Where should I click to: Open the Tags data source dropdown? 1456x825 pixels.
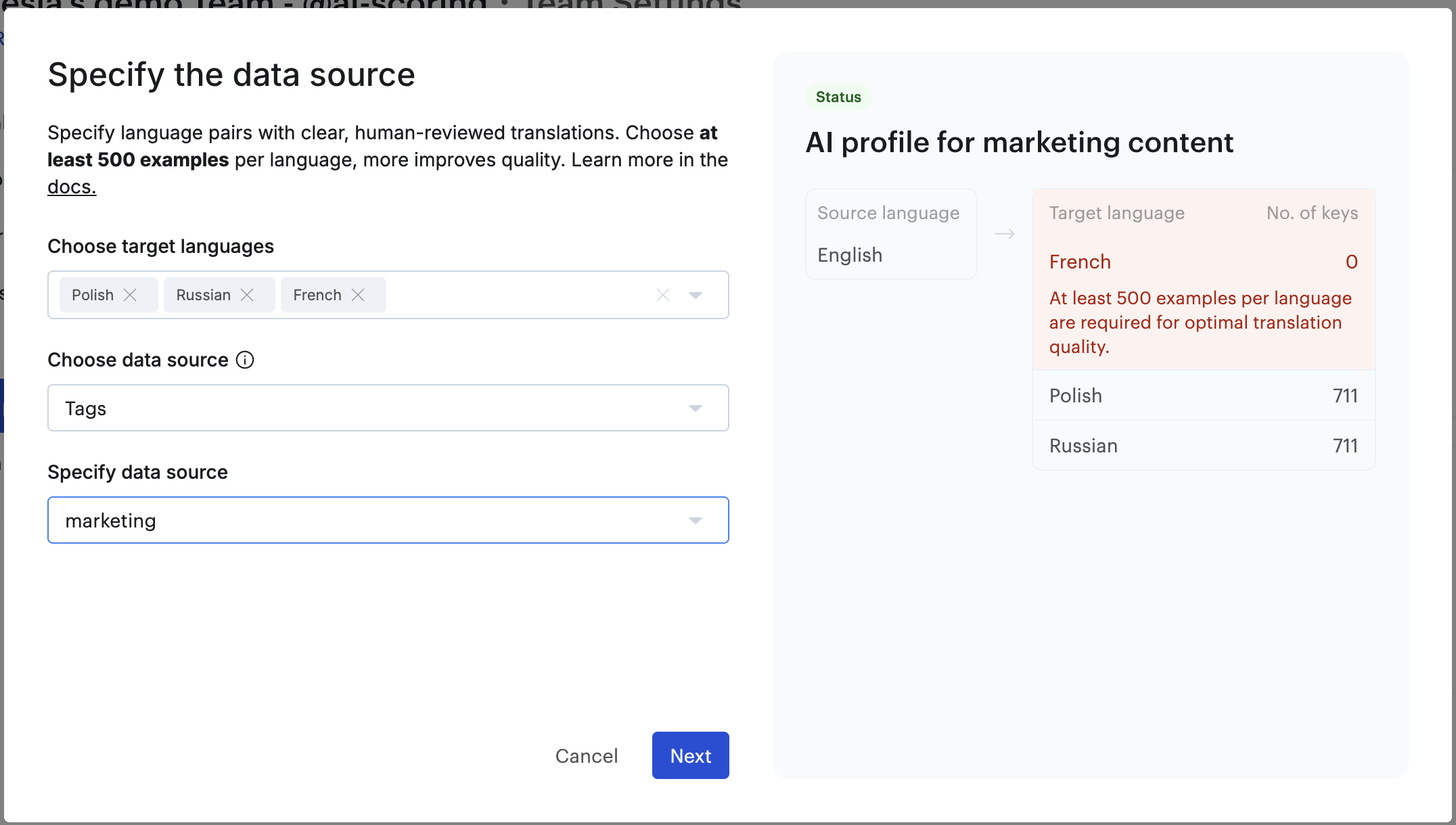coord(388,408)
